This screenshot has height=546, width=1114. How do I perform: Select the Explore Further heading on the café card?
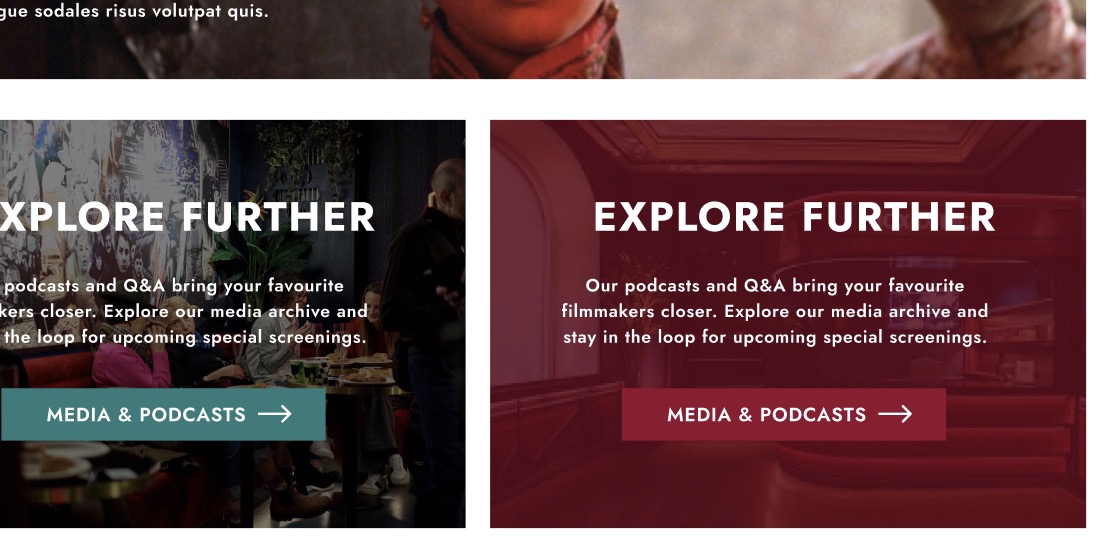(187, 217)
